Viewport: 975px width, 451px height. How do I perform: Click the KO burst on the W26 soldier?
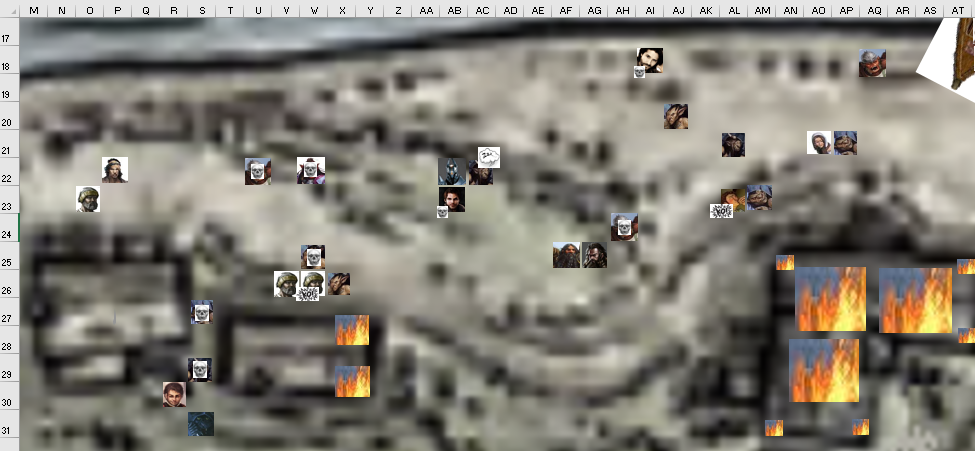click(307, 294)
